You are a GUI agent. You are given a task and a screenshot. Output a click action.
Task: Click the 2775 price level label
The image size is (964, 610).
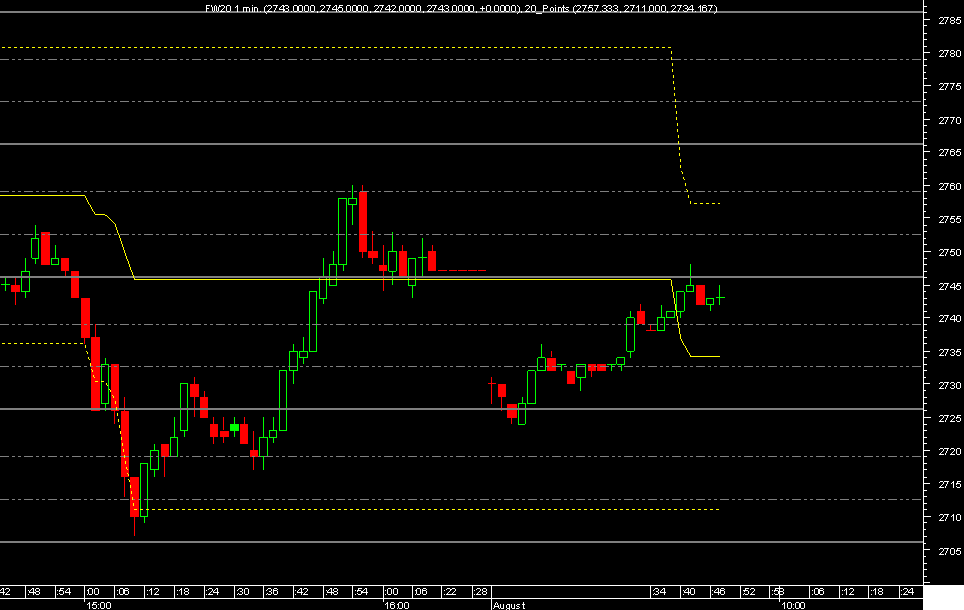pos(949,87)
